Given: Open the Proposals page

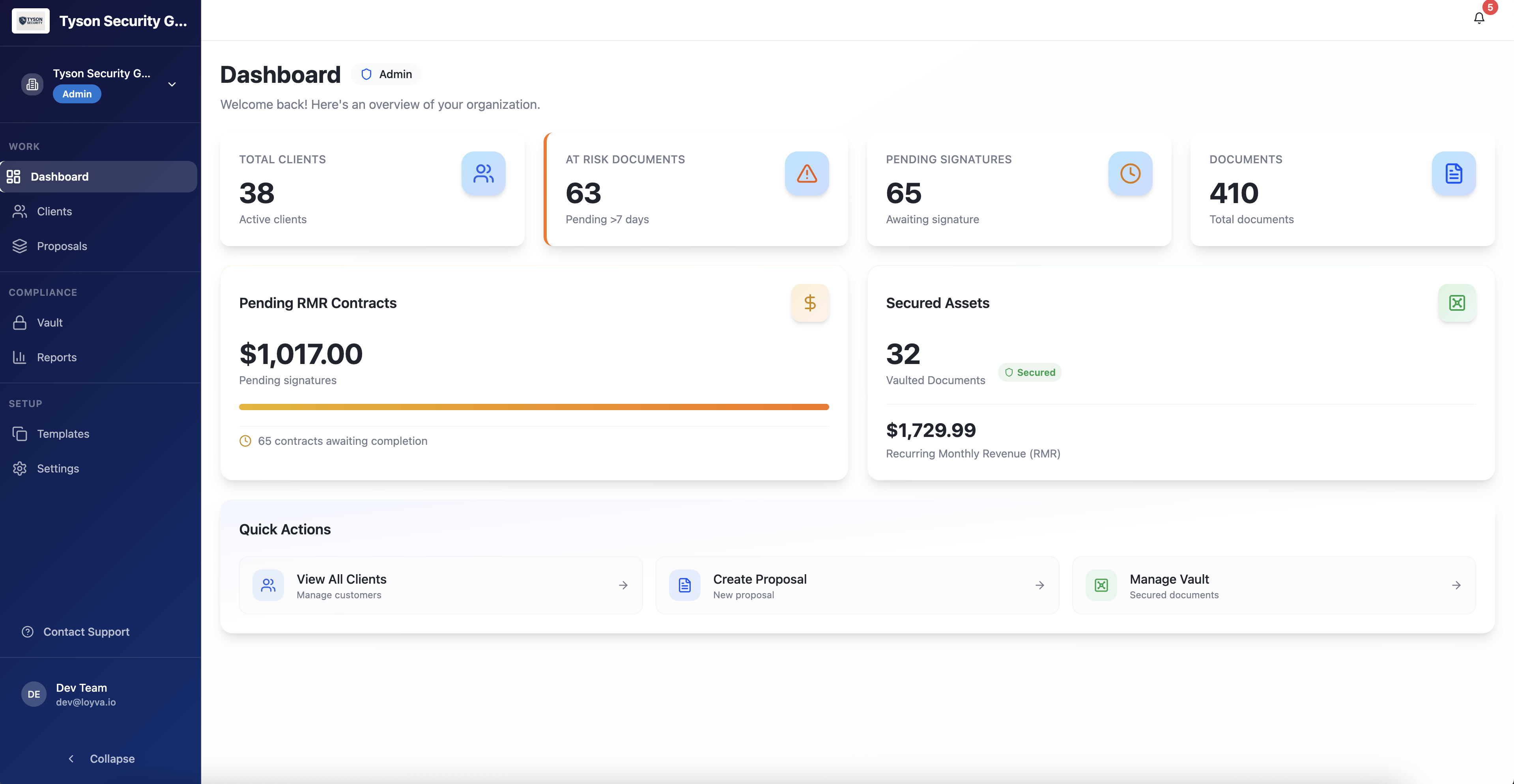Looking at the screenshot, I should coord(62,246).
